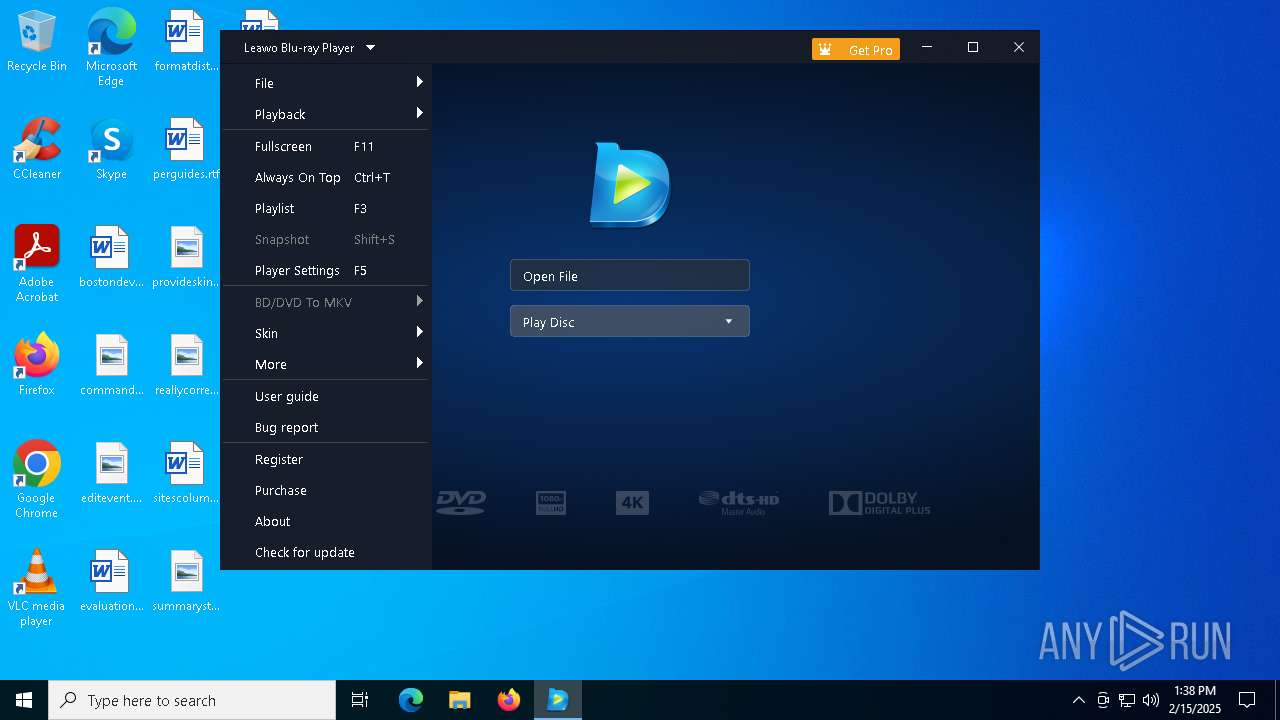Screen dimensions: 1280x720
Task: Select the CCleaner desktop icon
Action: (37, 149)
